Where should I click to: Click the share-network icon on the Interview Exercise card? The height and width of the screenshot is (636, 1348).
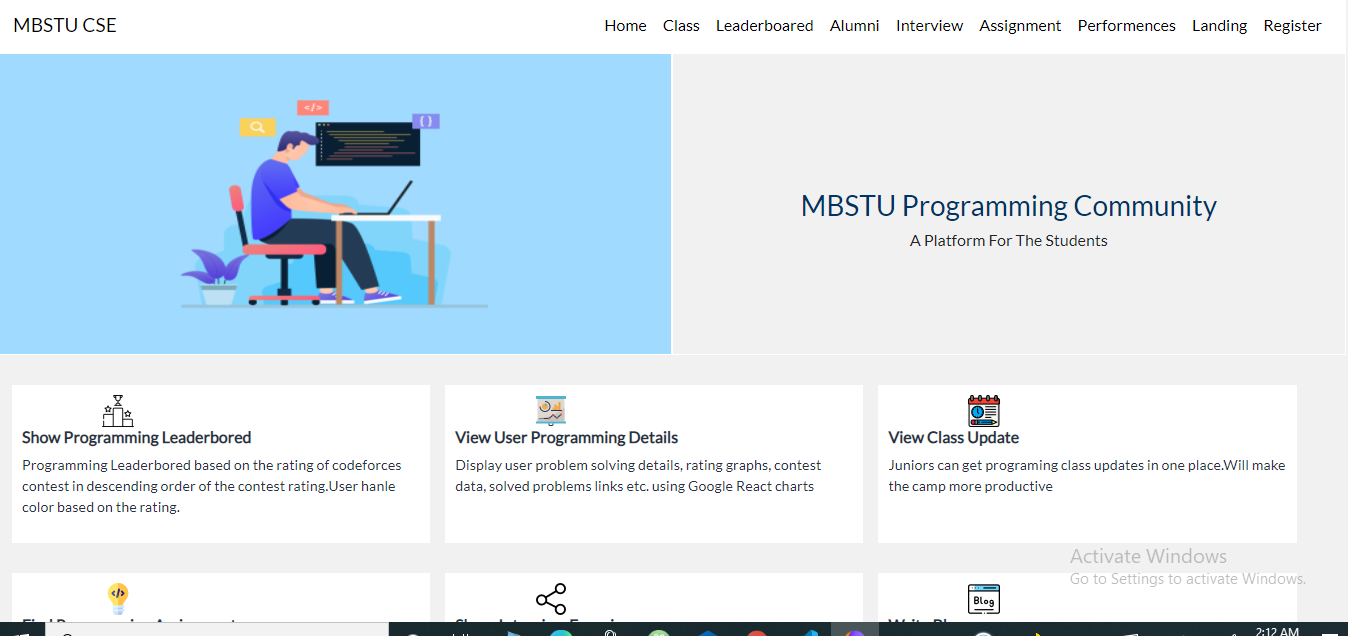(551, 598)
